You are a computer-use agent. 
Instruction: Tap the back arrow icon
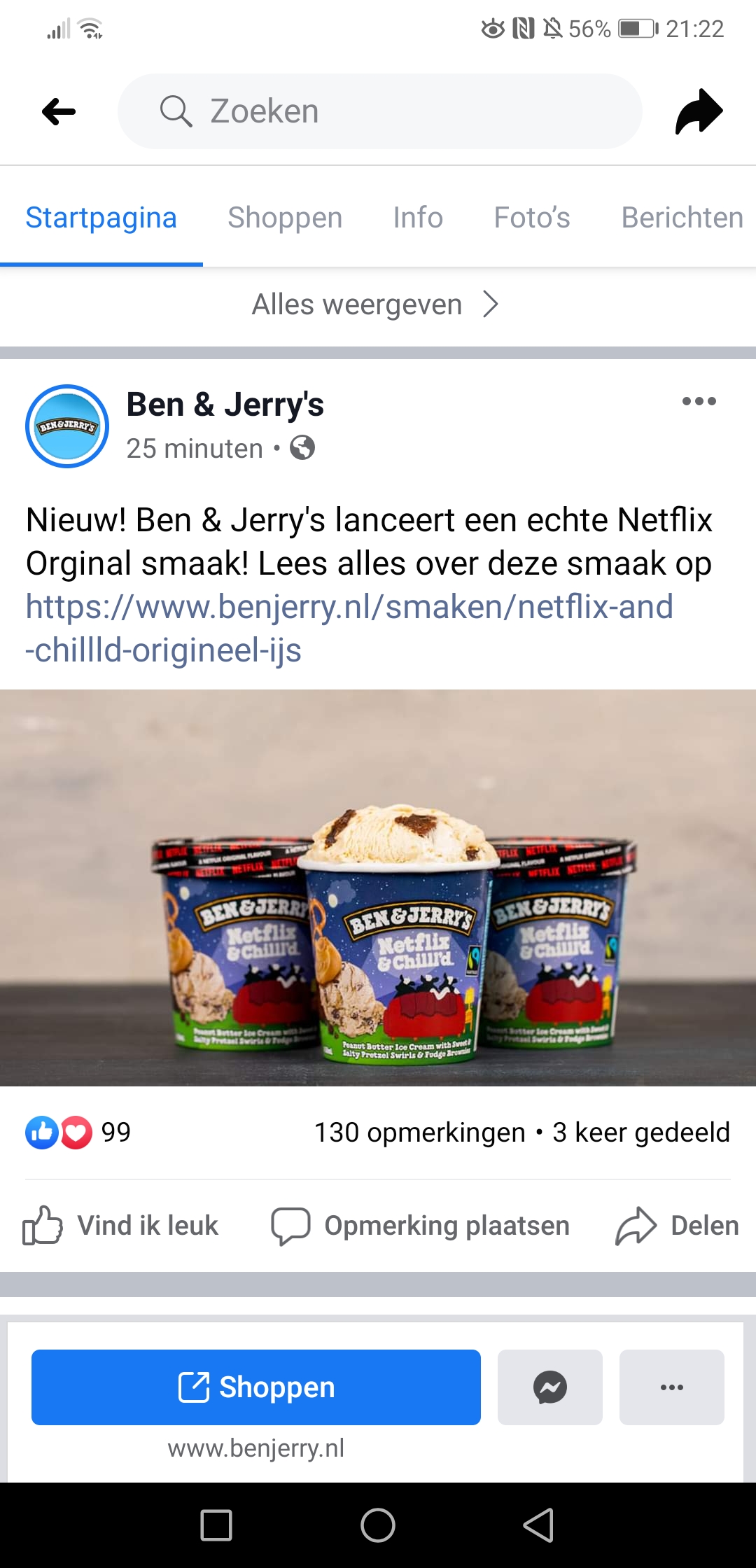click(59, 111)
